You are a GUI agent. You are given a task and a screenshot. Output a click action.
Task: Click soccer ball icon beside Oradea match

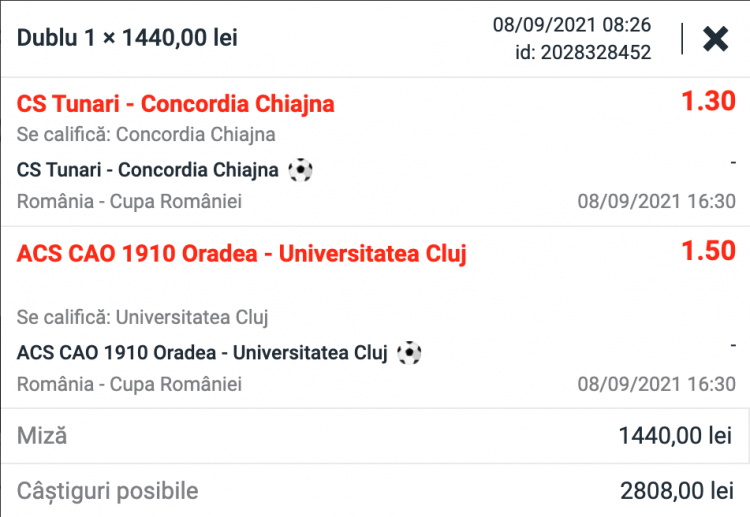[x=409, y=352]
